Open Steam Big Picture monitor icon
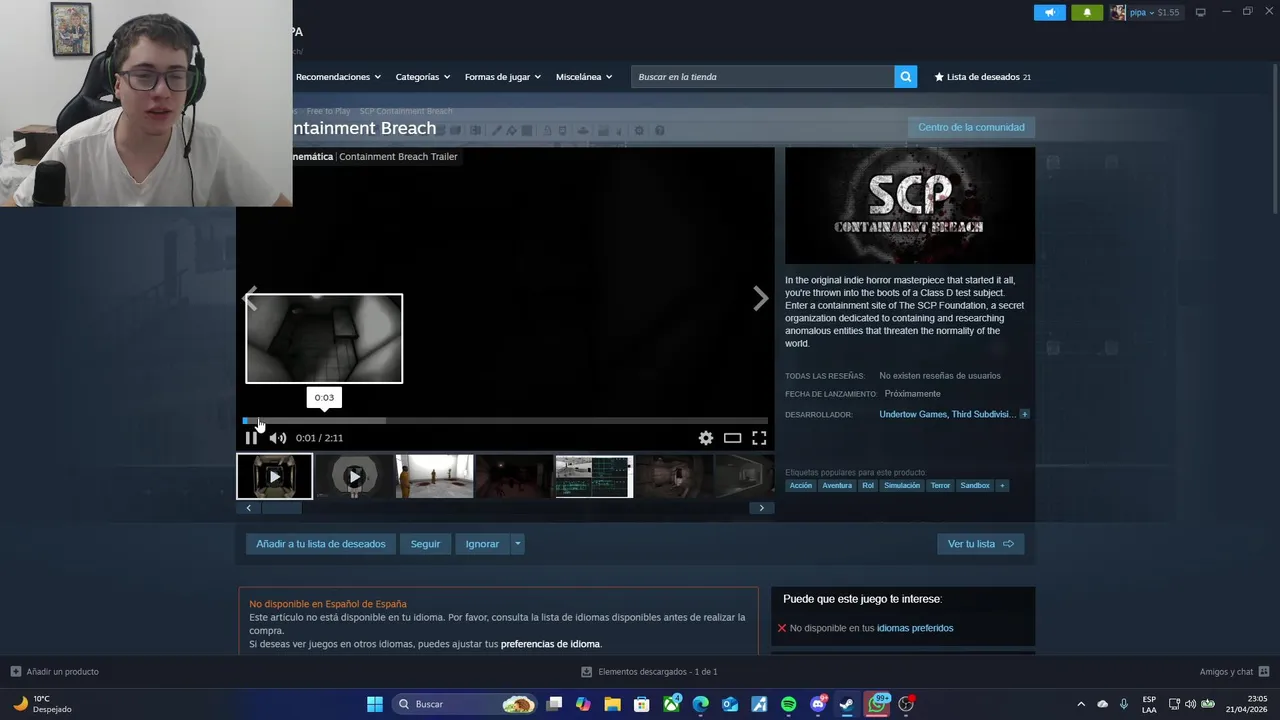This screenshot has width=1280, height=720. point(1201,12)
